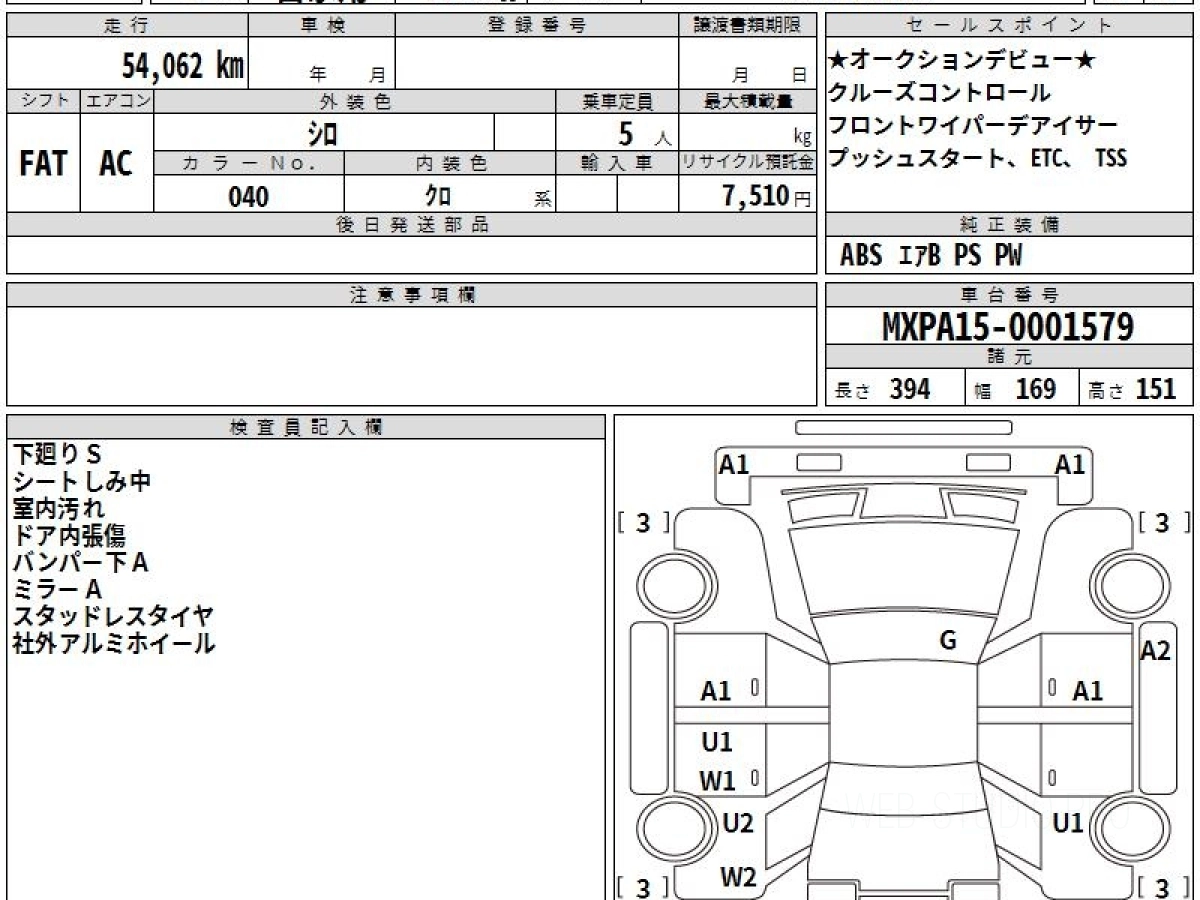This screenshot has height=900, width=1200.
Task: Select the A2 damage mark on the diagram
Action: click(1155, 651)
